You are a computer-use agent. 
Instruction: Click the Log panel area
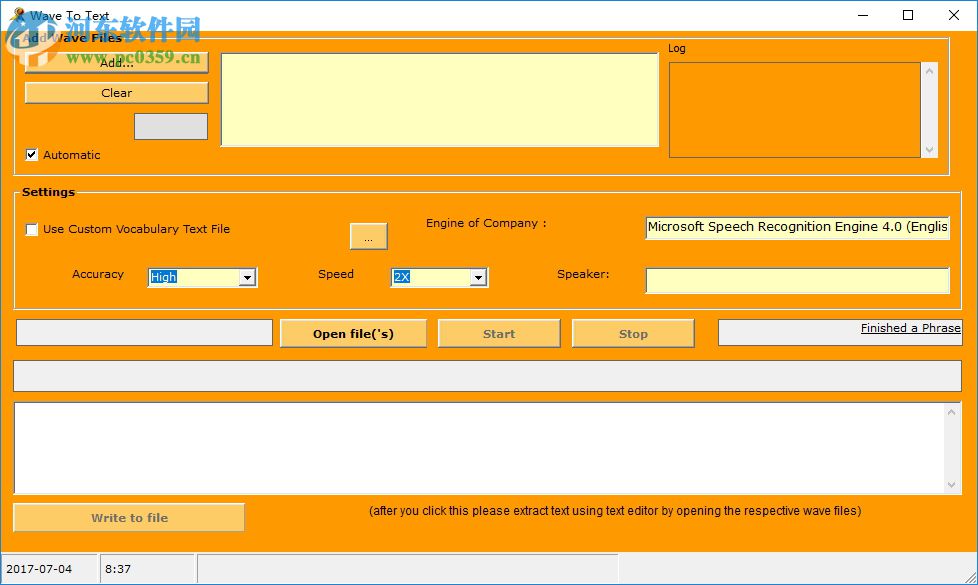point(795,110)
